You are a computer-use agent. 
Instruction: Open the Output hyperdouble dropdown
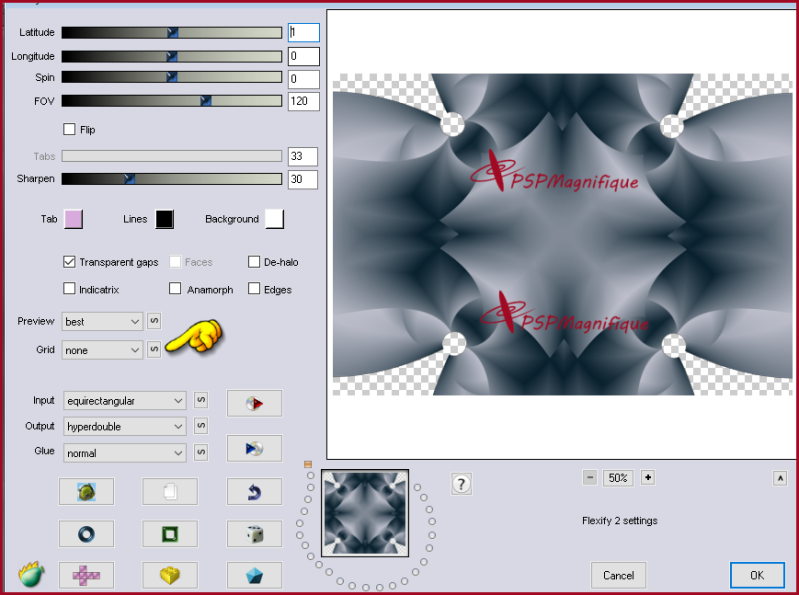125,427
